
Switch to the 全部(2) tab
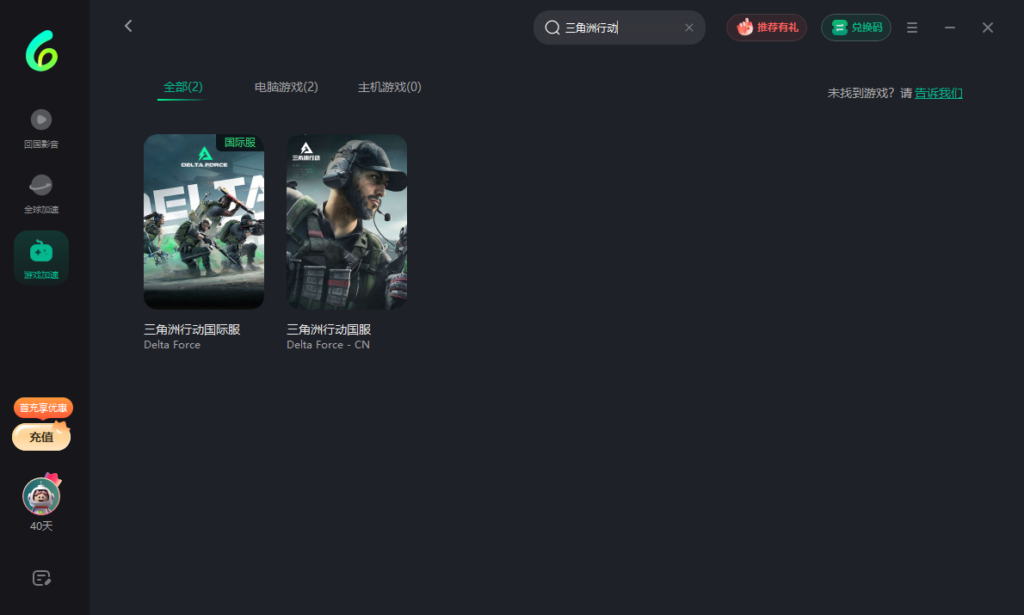point(182,87)
